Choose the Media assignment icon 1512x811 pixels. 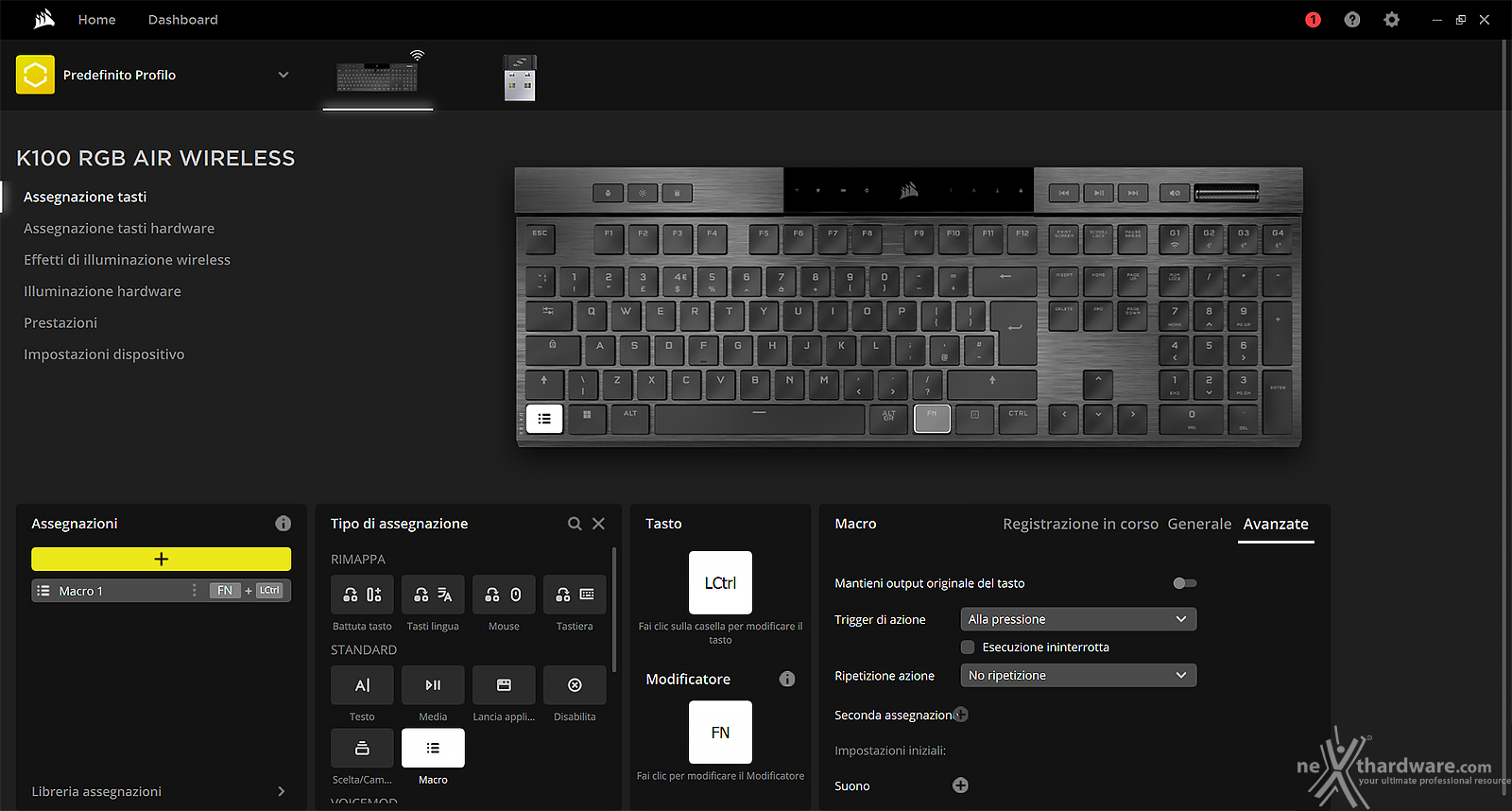tap(433, 685)
